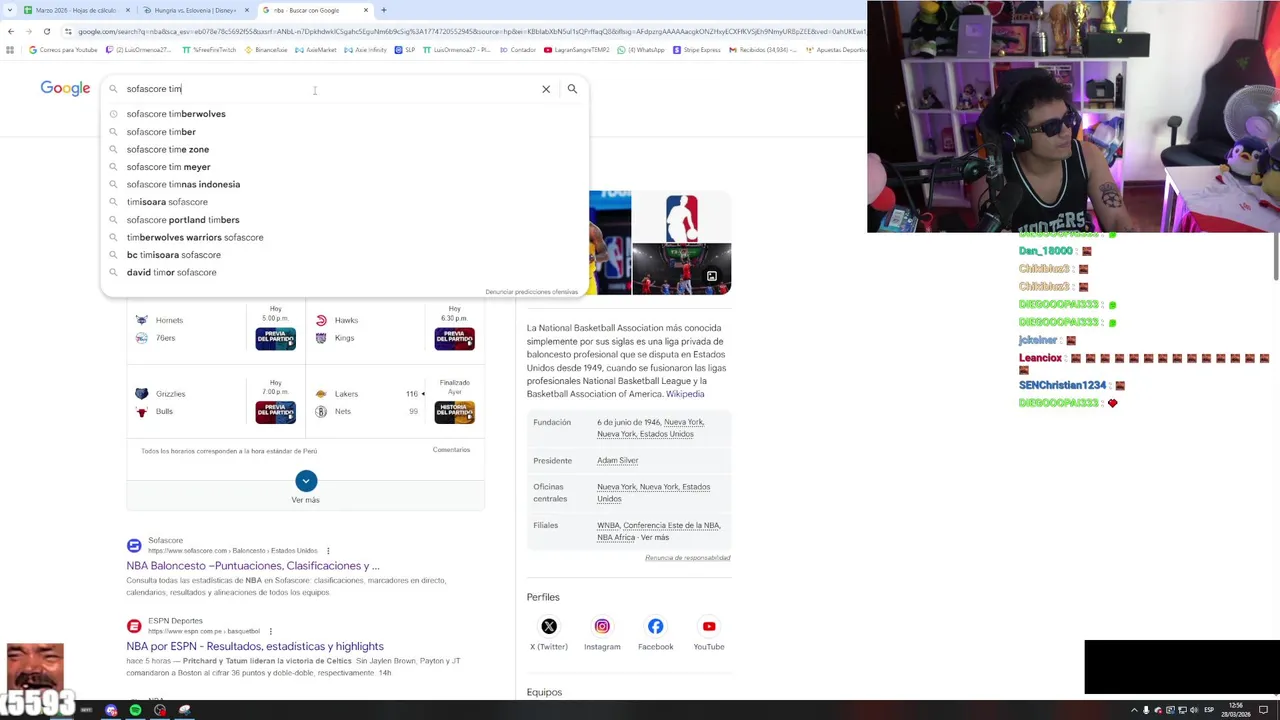Image resolution: width=1280 pixels, height=720 pixels.
Task: Open the Wikipedia link in NBA description
Action: pos(685,394)
